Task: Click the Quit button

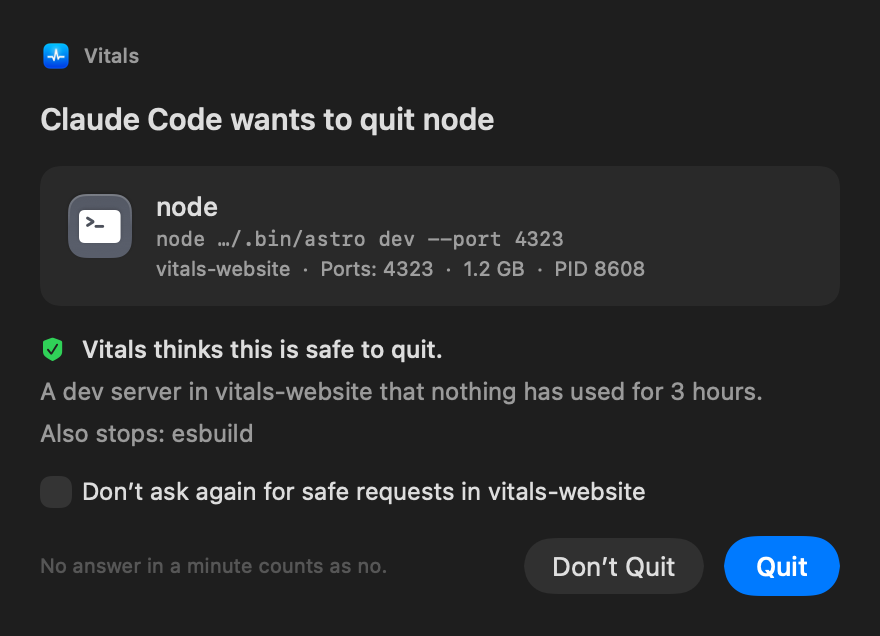Action: 781,566
